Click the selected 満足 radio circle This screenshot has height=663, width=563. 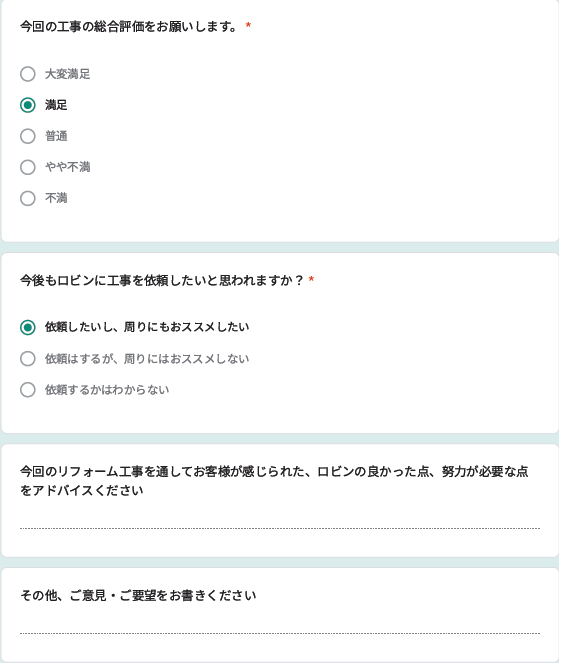28,105
